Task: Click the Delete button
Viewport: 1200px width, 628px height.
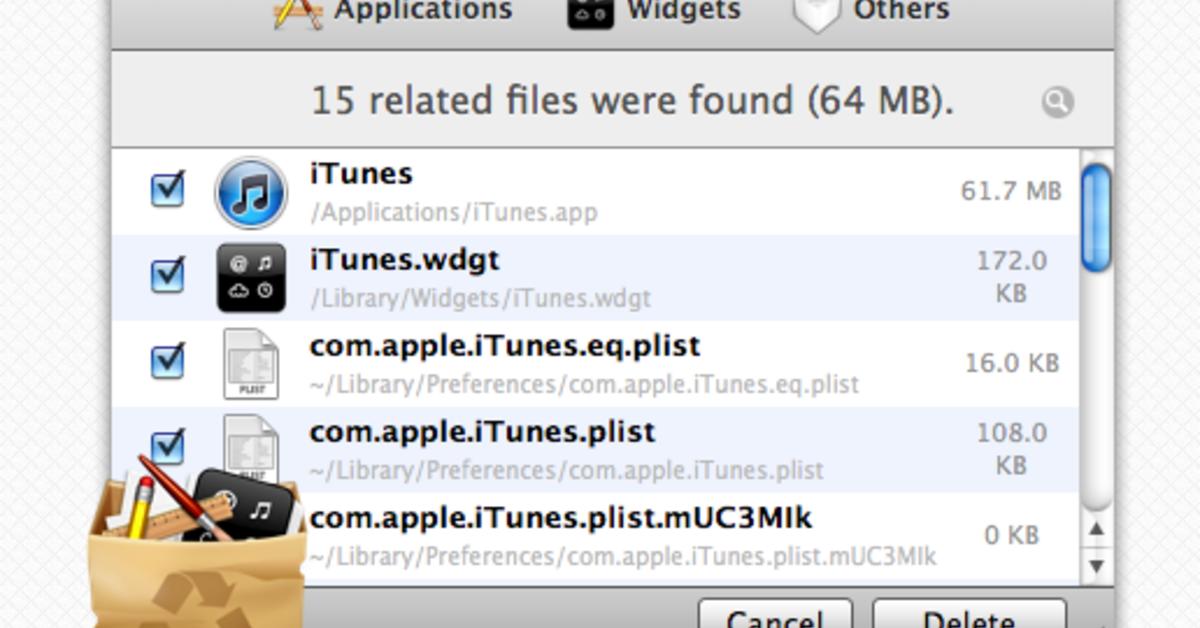Action: 969,616
